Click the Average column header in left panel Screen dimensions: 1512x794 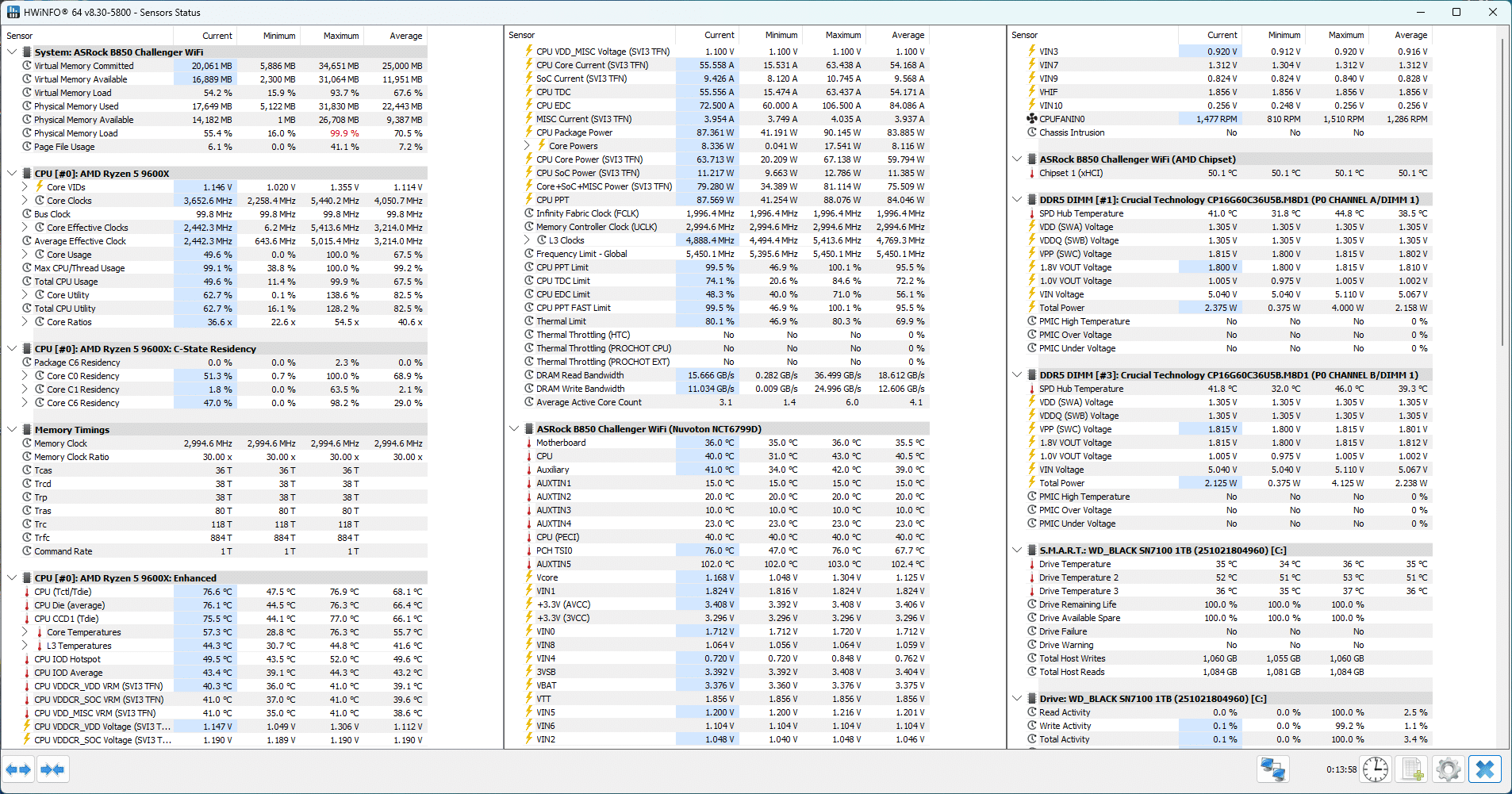coord(395,36)
